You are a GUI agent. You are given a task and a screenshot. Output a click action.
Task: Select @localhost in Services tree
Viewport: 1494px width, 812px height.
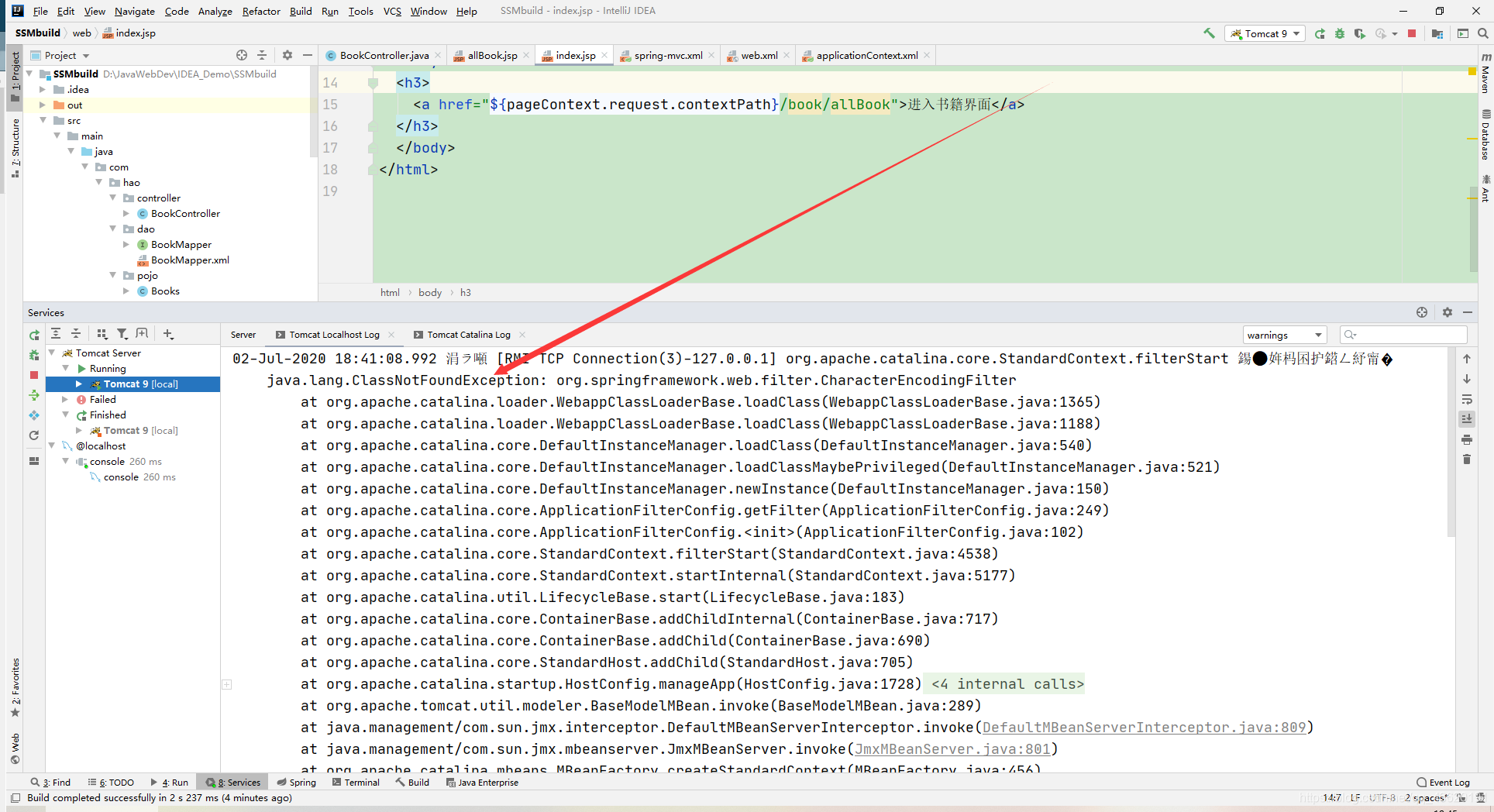(x=101, y=446)
